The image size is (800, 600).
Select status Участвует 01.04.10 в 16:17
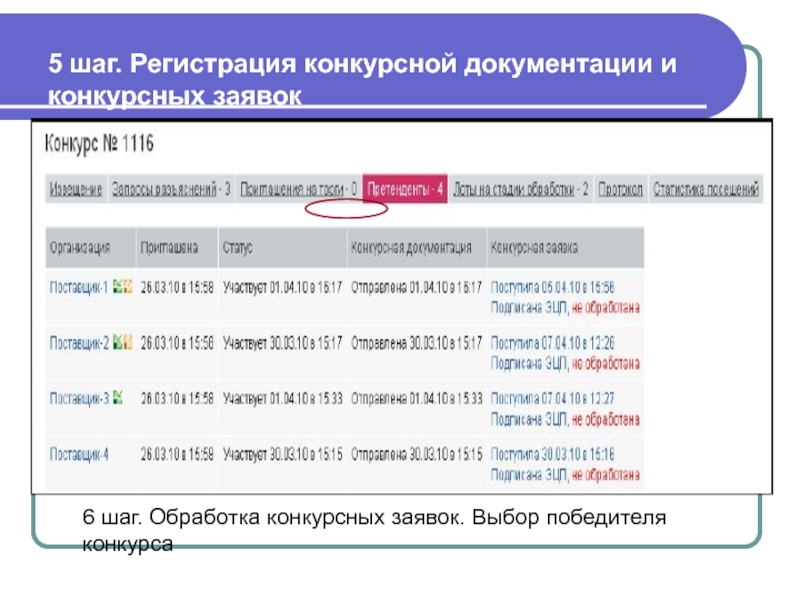tap(283, 288)
